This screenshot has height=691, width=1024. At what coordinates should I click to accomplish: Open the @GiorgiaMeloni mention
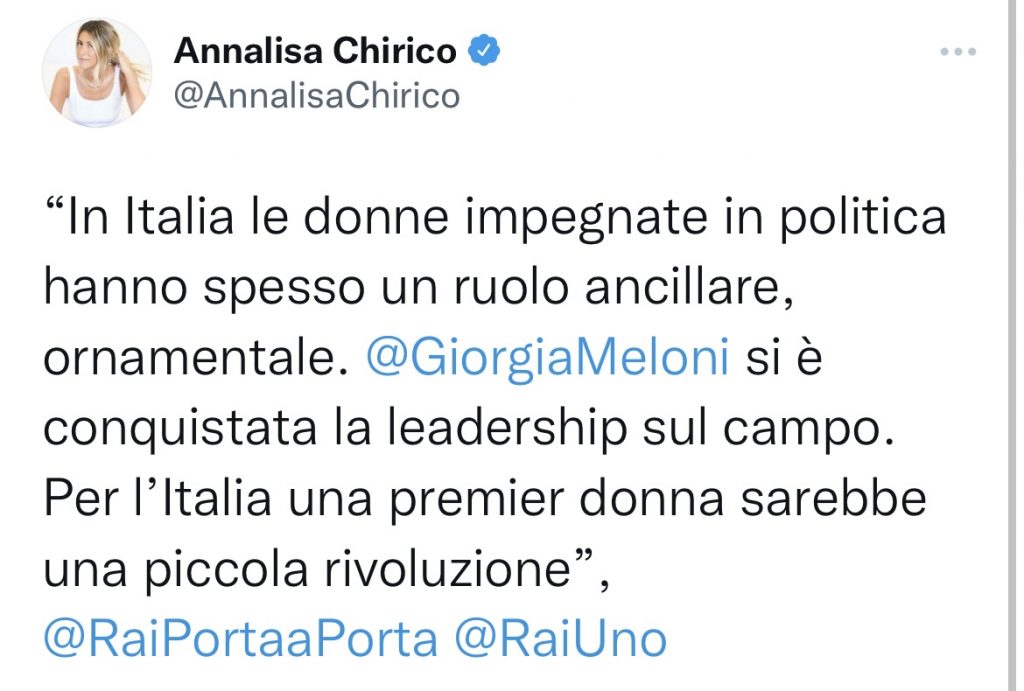pyautogui.click(x=547, y=359)
